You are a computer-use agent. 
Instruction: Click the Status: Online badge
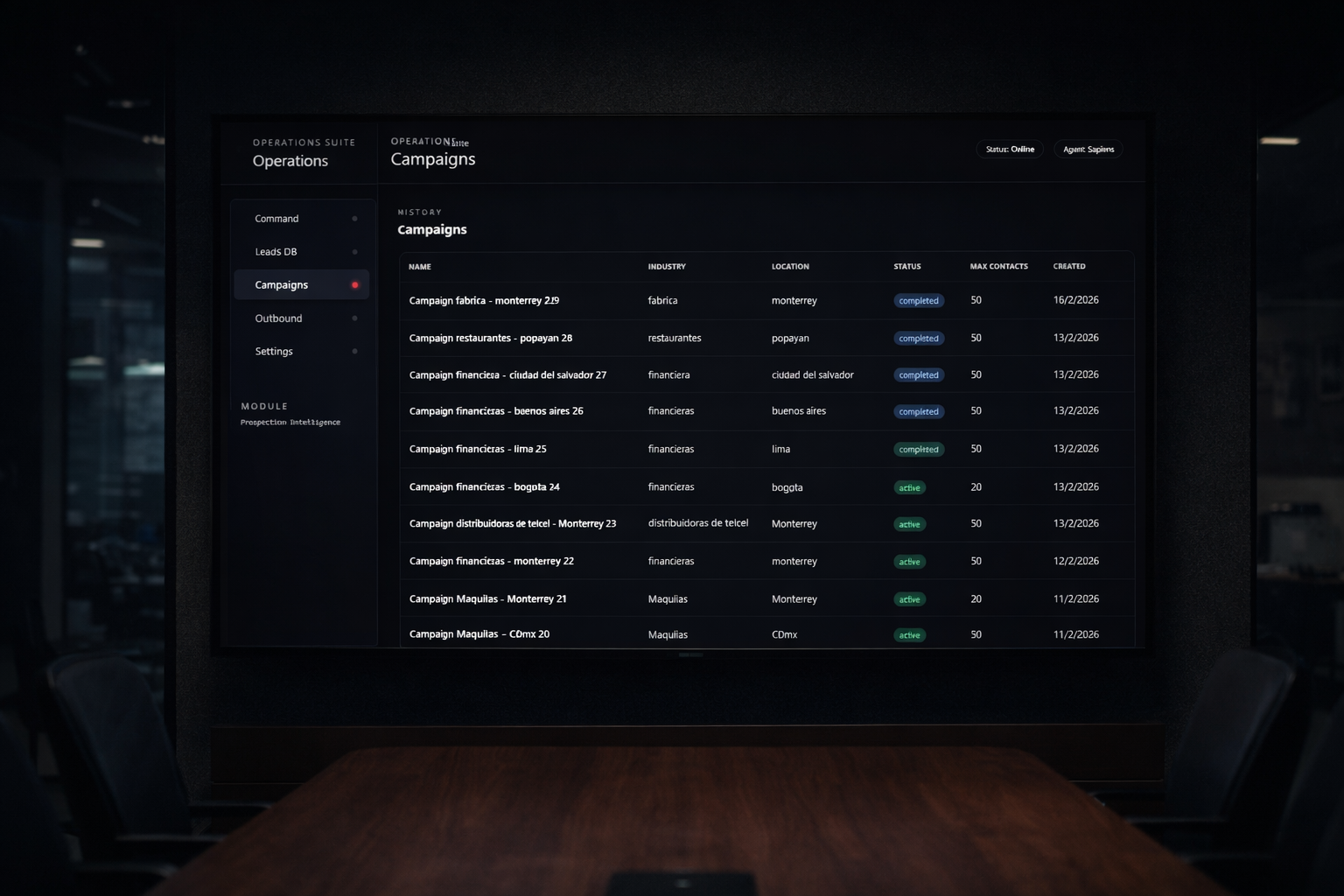click(1010, 150)
